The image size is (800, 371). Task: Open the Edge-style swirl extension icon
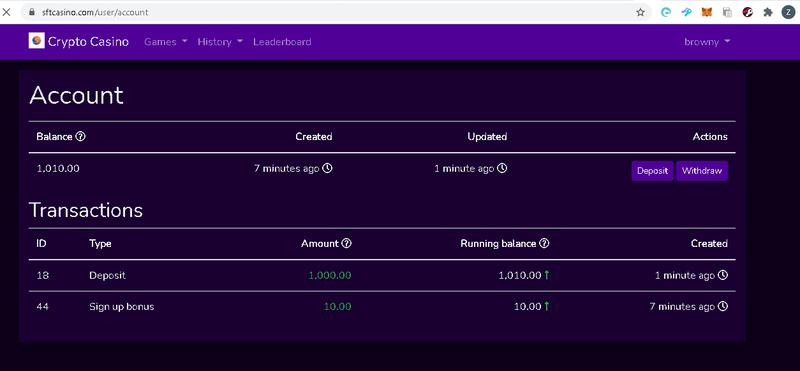pyautogui.click(x=666, y=12)
